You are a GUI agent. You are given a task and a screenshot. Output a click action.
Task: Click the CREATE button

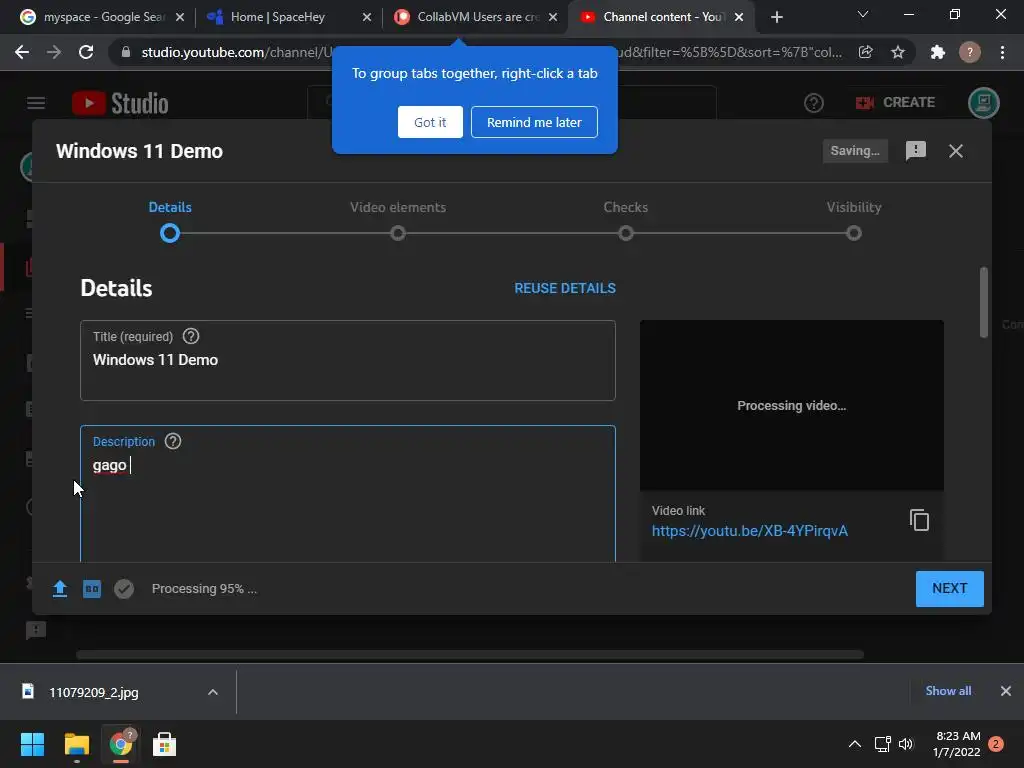tap(895, 103)
